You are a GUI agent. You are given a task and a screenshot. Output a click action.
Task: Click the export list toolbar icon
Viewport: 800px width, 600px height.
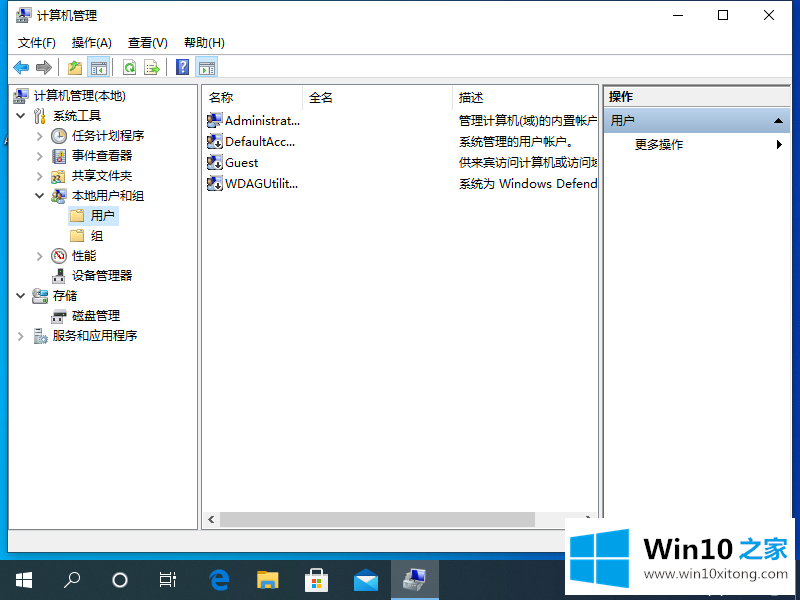point(152,67)
